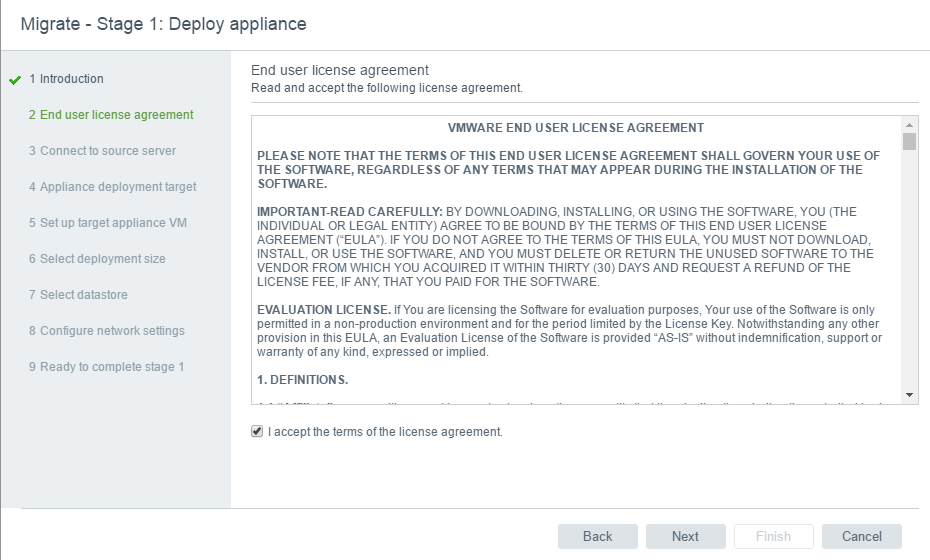Select step 9 Ready to complete stage 1
This screenshot has height=560, width=930.
click(106, 367)
